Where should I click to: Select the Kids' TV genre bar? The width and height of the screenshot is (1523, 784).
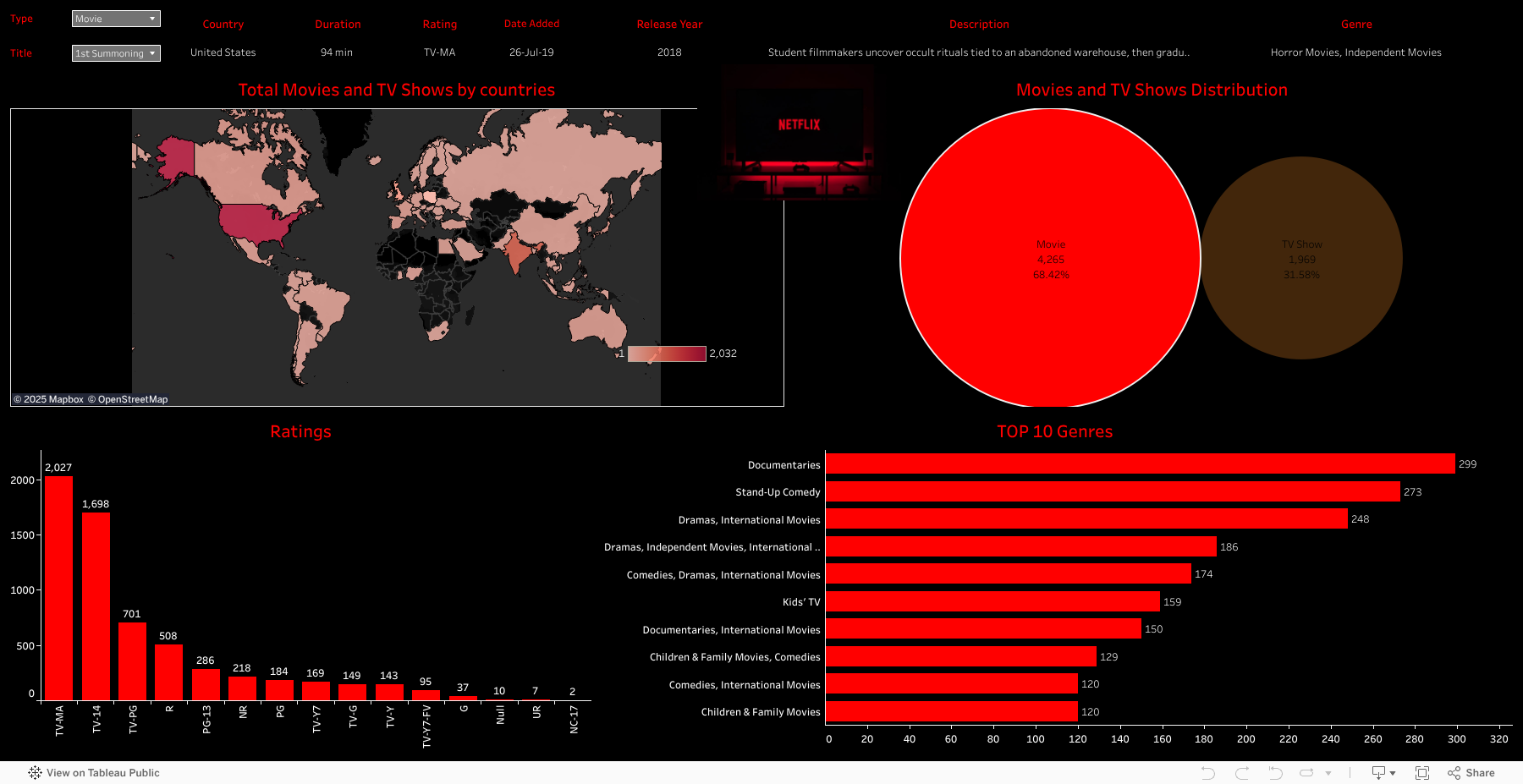click(992, 601)
